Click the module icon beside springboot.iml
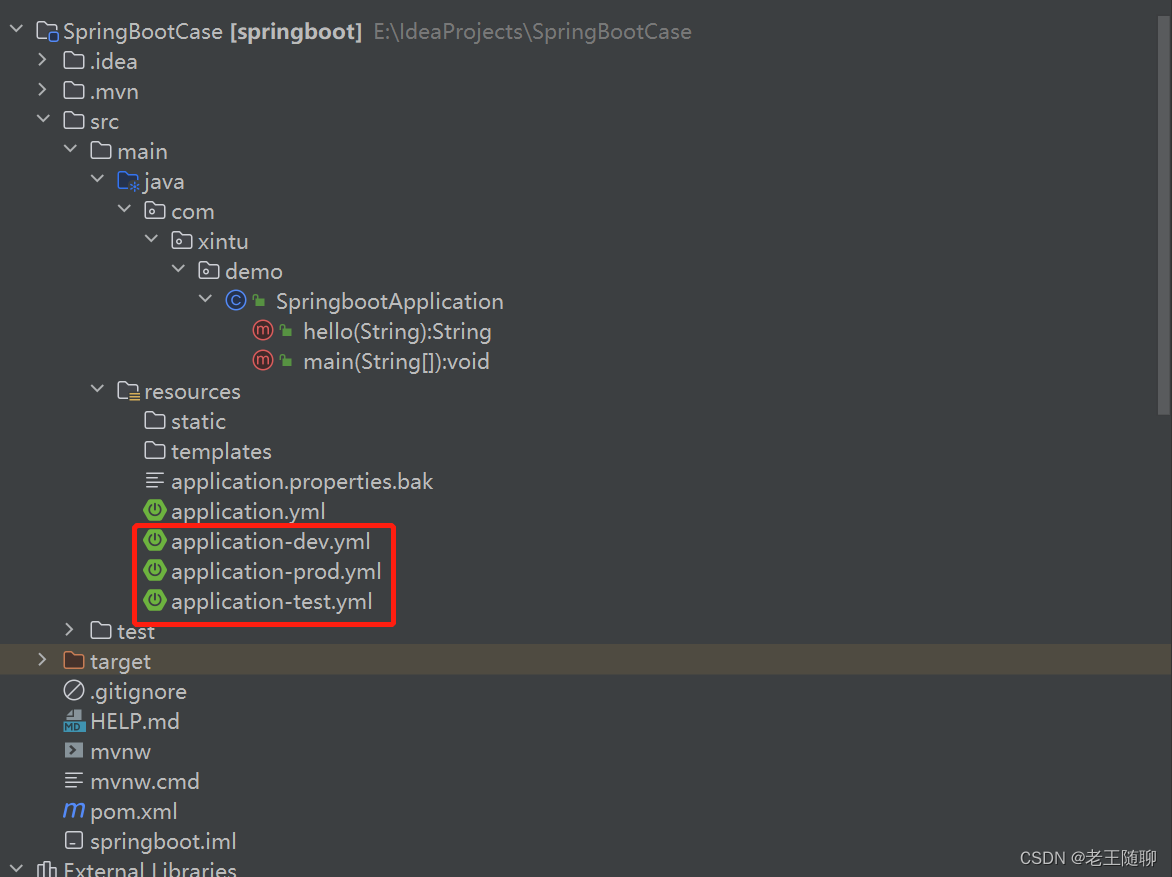This screenshot has height=877, width=1172. pyautogui.click(x=73, y=841)
